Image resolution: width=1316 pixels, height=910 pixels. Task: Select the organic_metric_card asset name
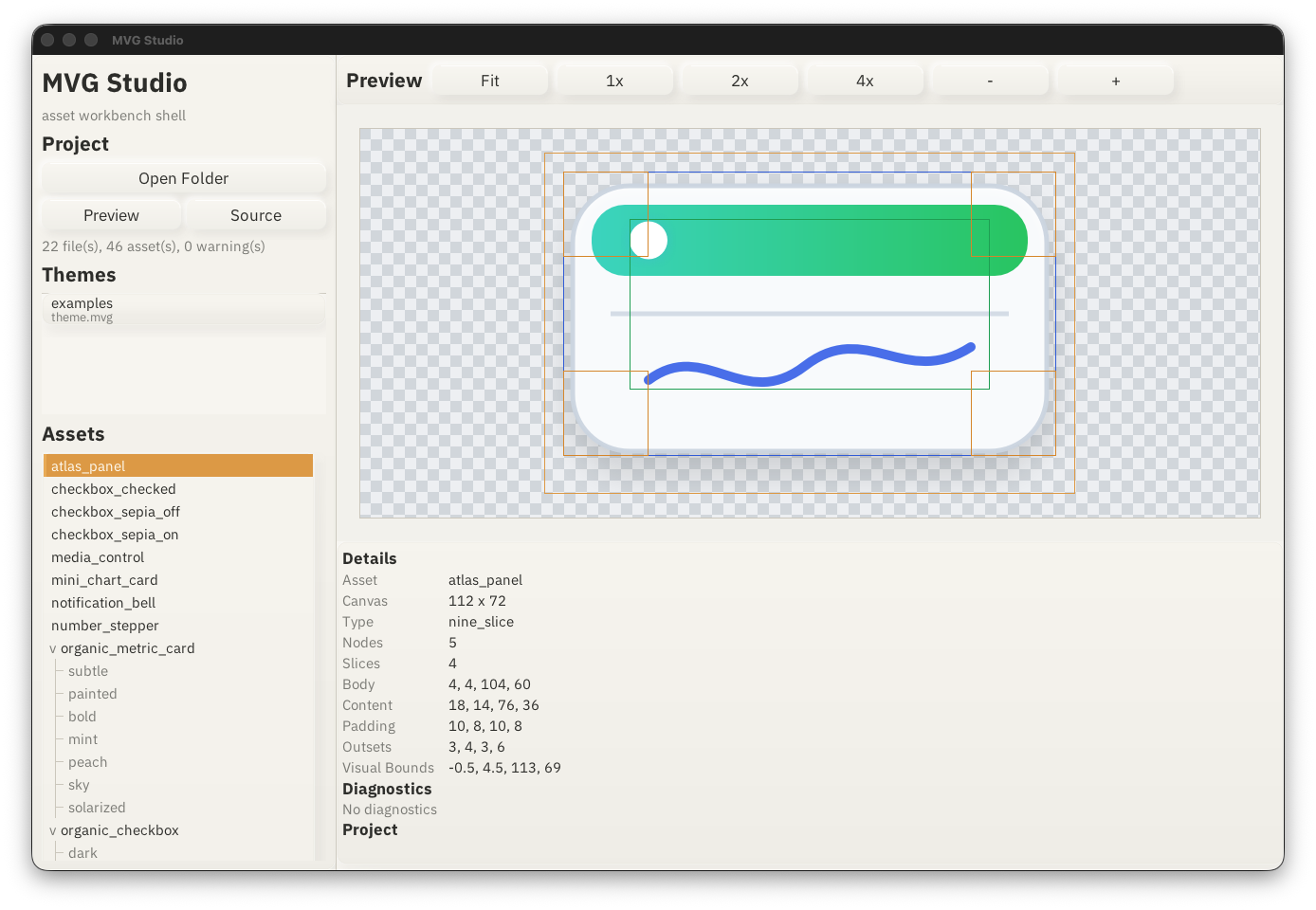127,648
